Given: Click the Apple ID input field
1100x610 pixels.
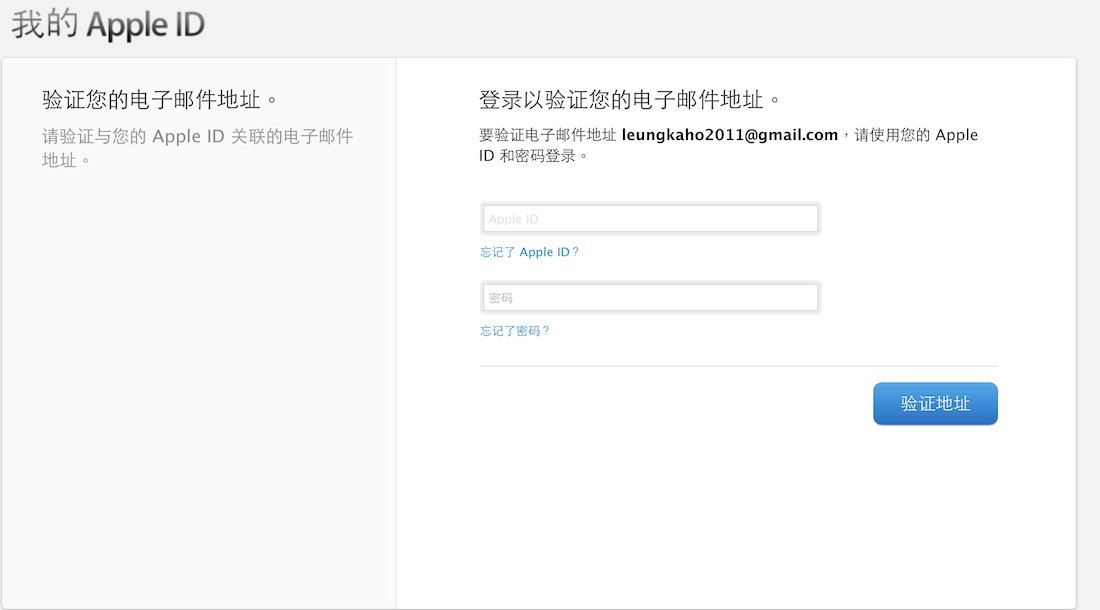Looking at the screenshot, I should 650,219.
